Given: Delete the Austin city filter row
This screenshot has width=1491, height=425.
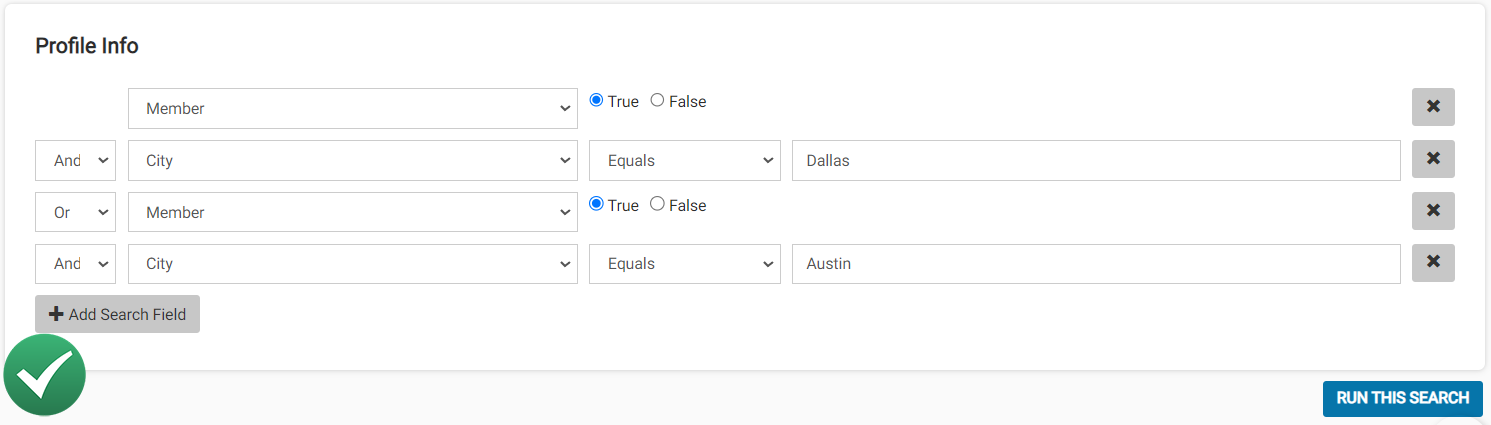Looking at the screenshot, I should (x=1433, y=263).
